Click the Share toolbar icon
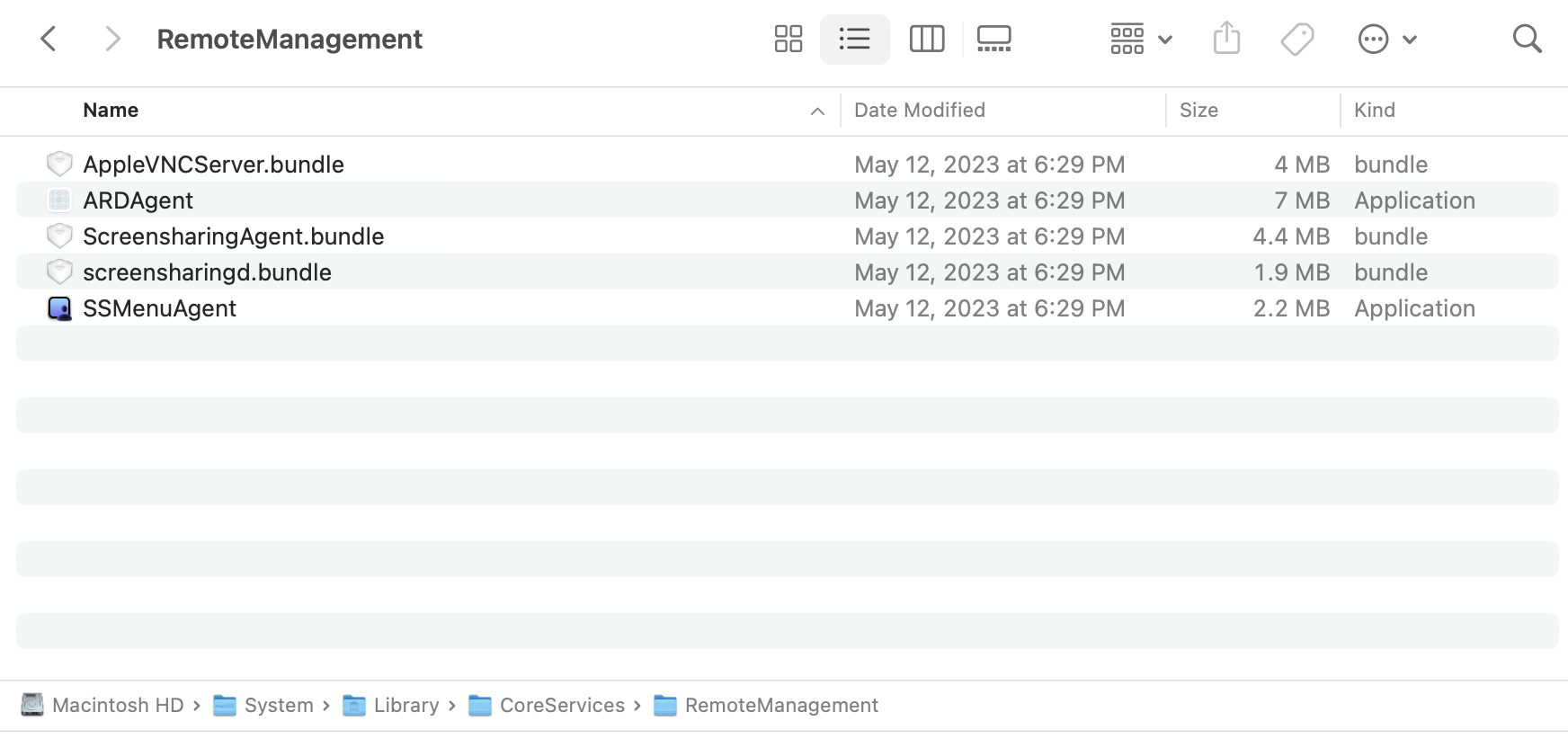1568x739 pixels. [1226, 40]
